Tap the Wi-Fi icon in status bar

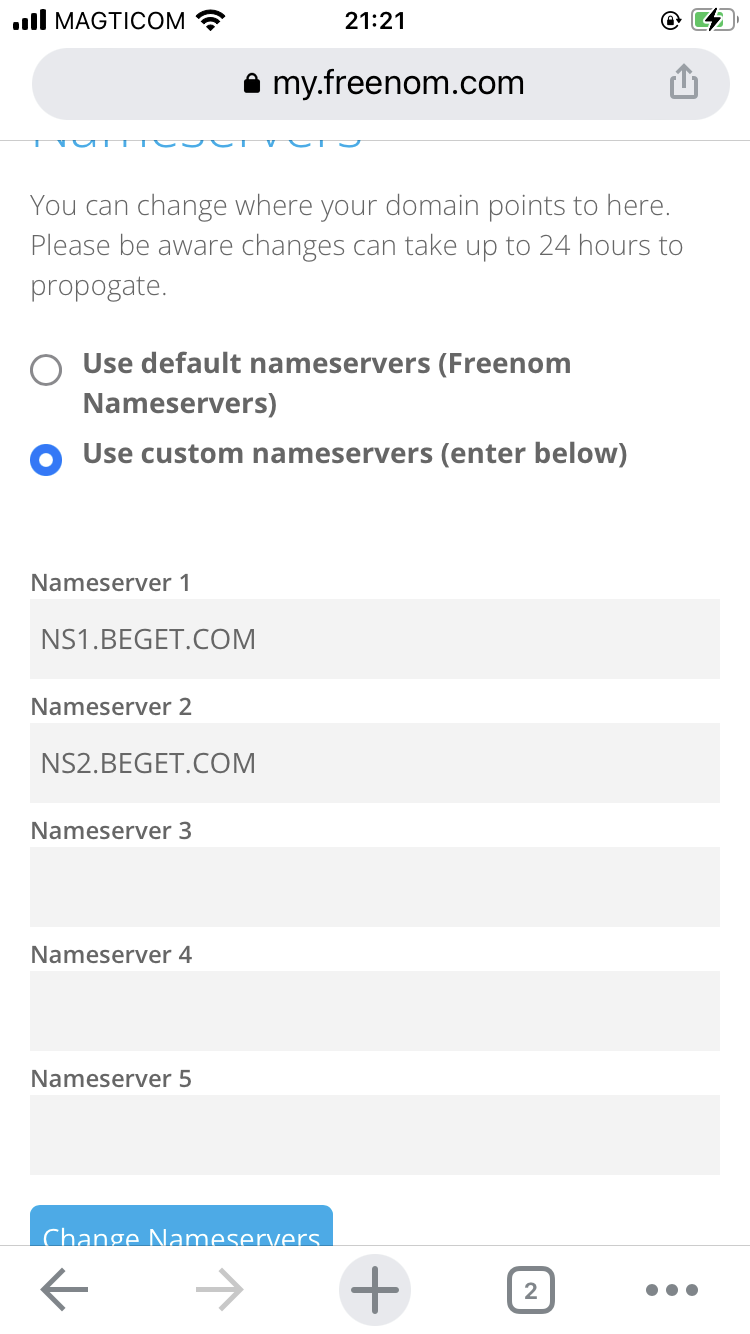point(211,20)
